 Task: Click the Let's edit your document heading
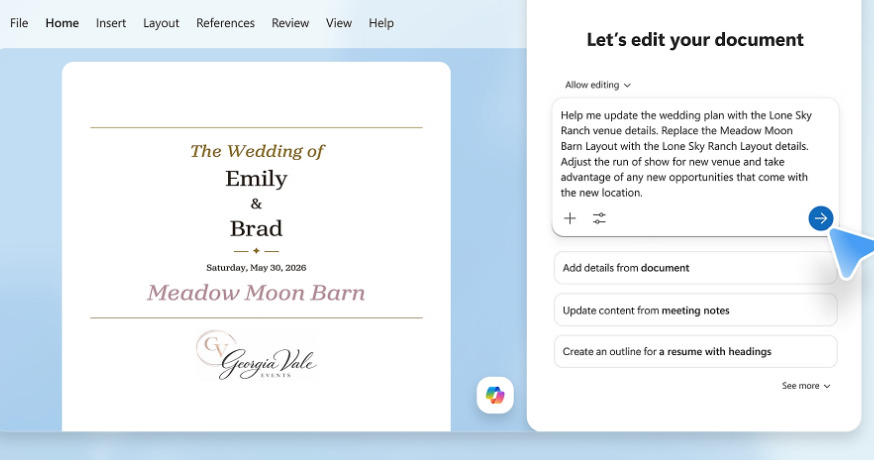coord(695,40)
